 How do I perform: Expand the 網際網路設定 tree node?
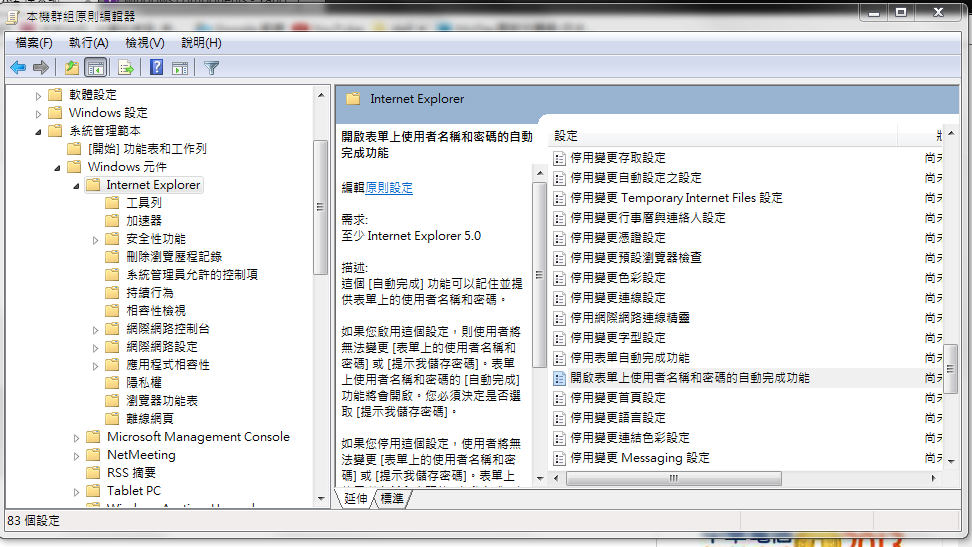[95, 347]
